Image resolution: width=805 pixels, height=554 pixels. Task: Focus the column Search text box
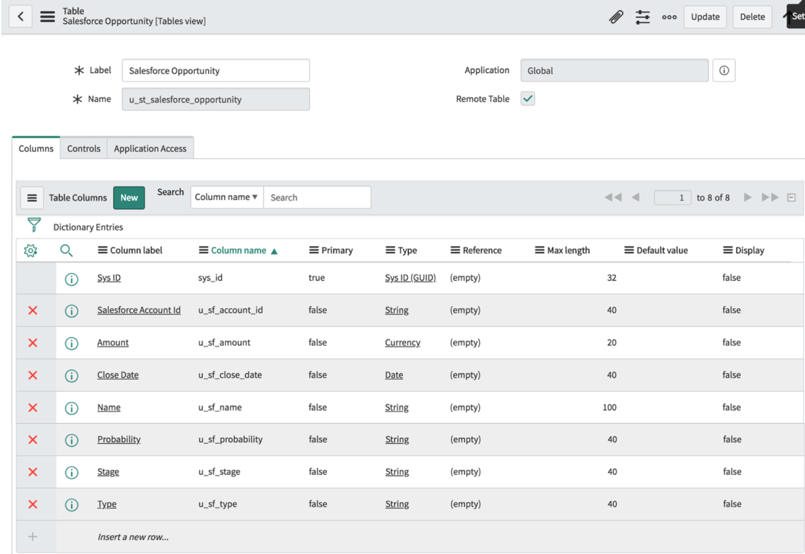point(317,197)
